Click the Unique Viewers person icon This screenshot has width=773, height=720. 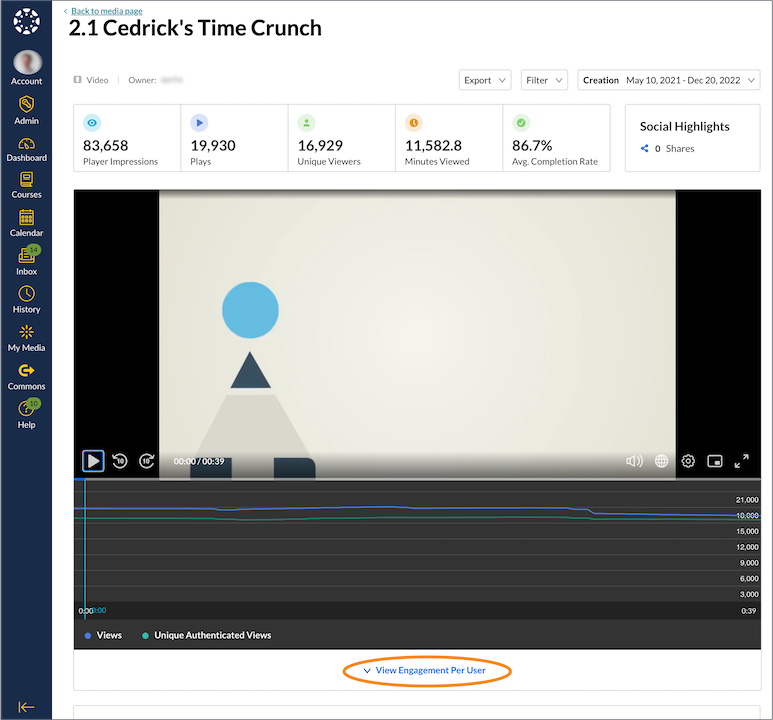coord(307,123)
